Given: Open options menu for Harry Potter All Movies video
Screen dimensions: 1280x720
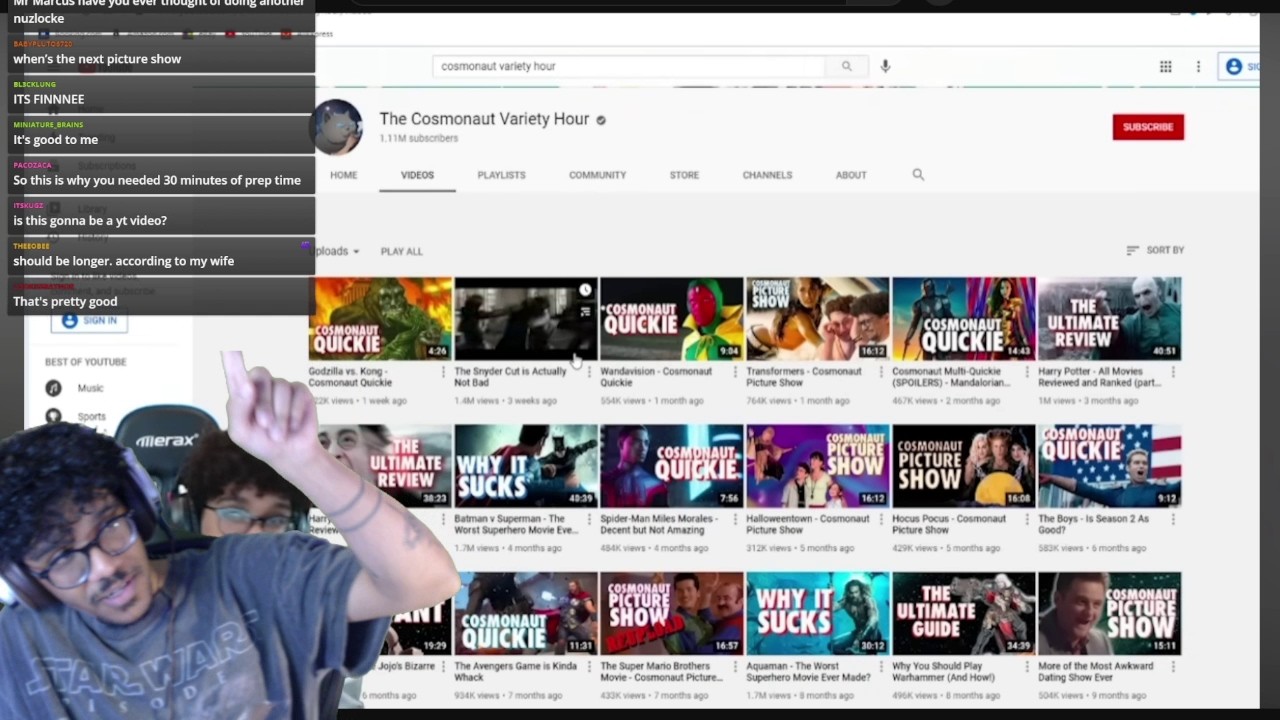Looking at the screenshot, I should (x=1173, y=372).
